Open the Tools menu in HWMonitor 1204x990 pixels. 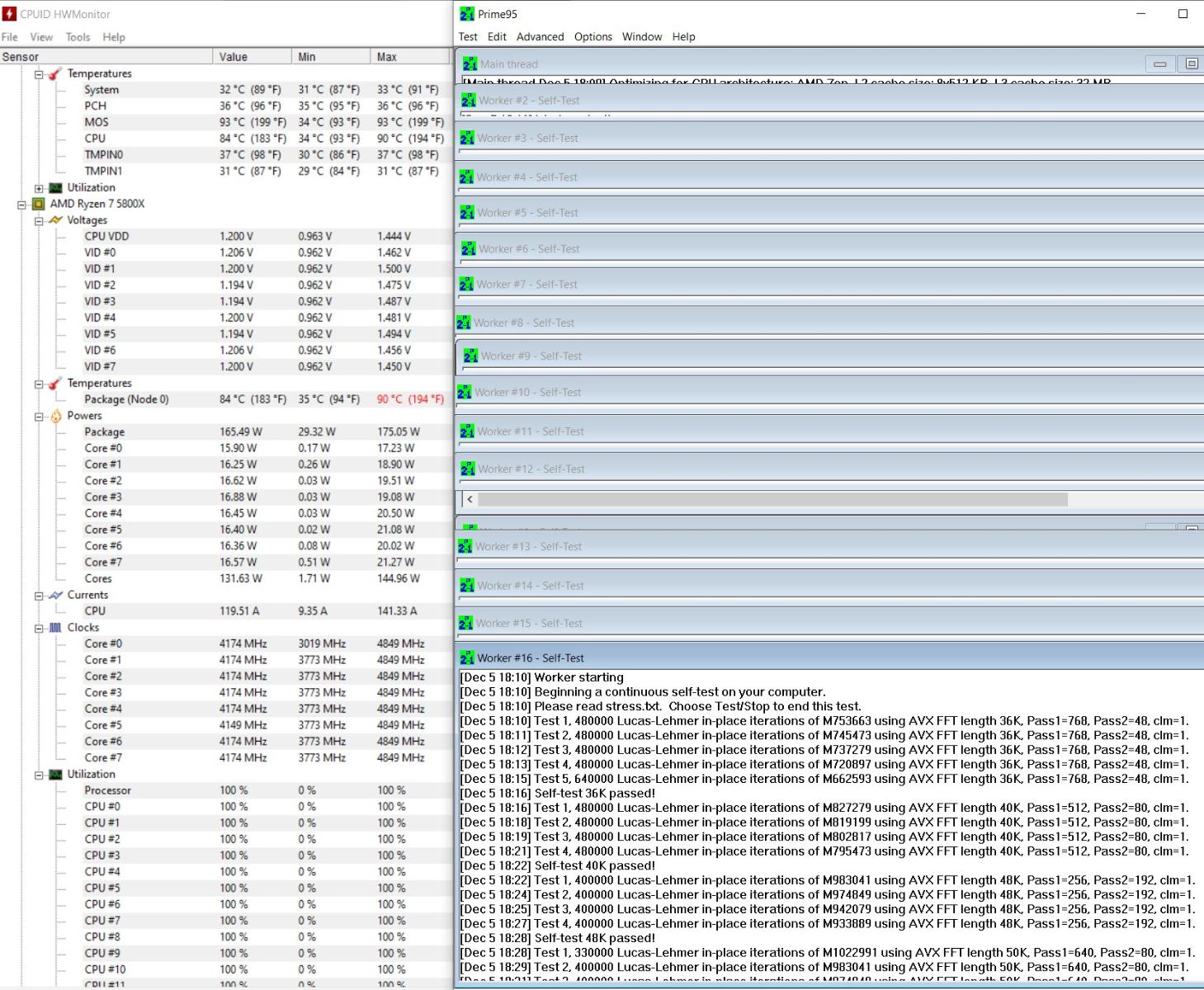(78, 37)
